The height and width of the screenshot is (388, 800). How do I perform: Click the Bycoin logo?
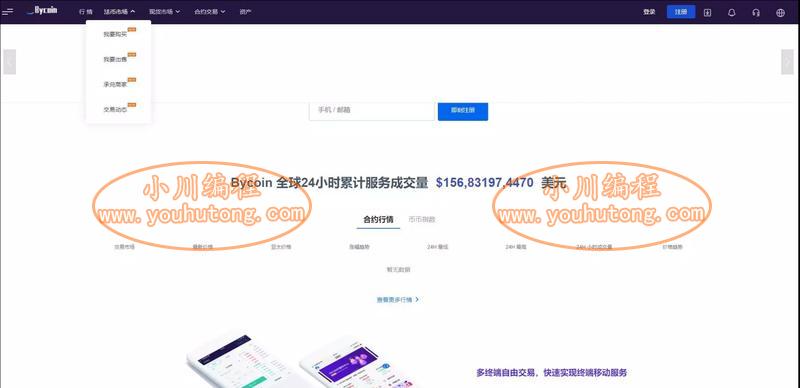(x=42, y=11)
